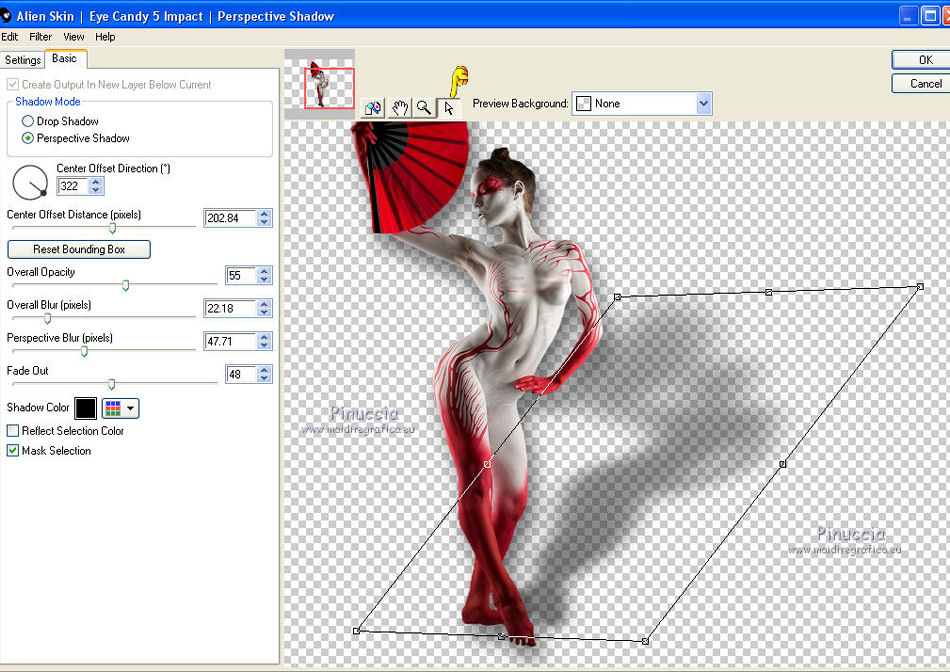This screenshot has width=950, height=672.
Task: Click the Alien Skin title bar icon
Action: point(5,15)
